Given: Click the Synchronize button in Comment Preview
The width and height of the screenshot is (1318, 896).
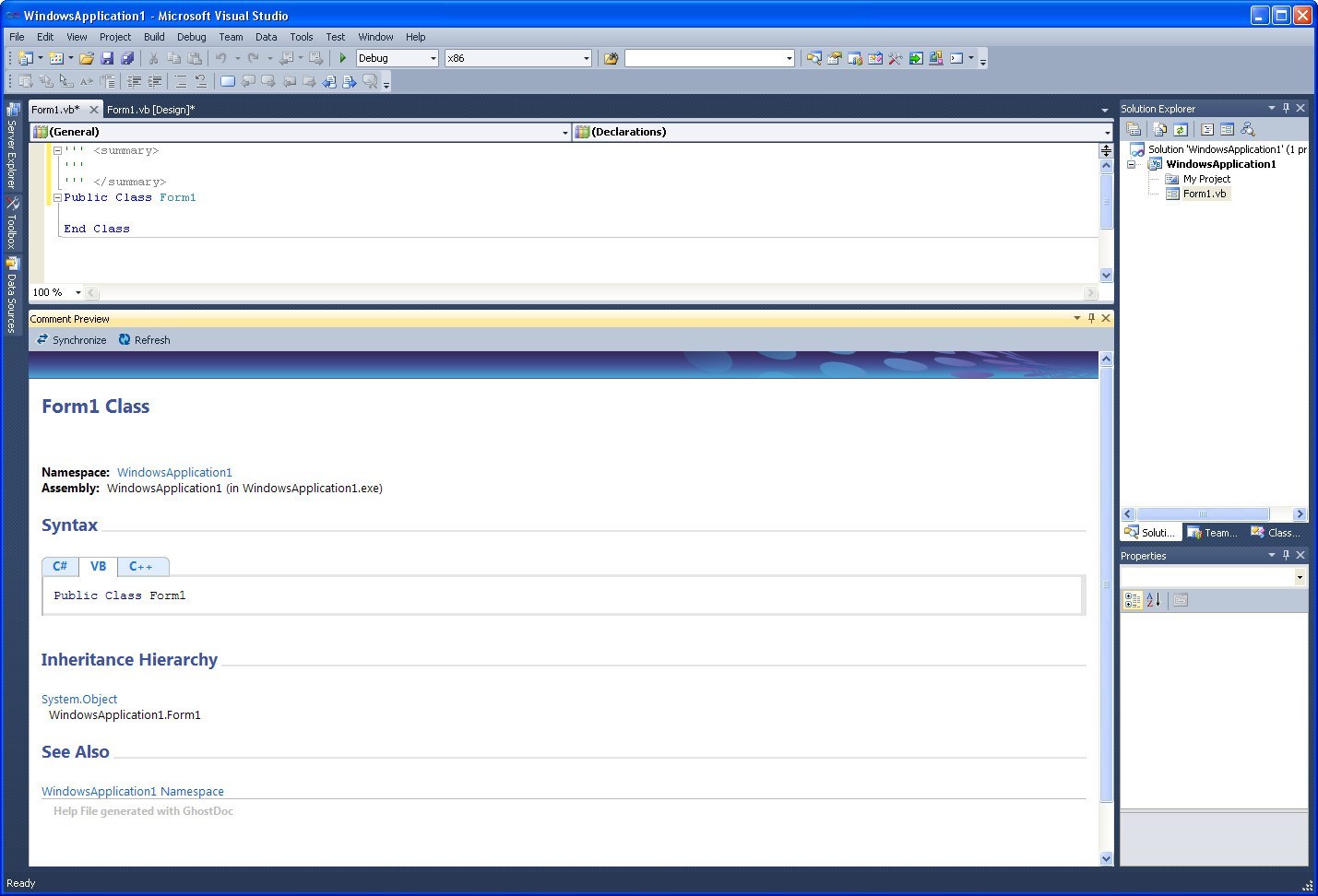Looking at the screenshot, I should coord(71,340).
